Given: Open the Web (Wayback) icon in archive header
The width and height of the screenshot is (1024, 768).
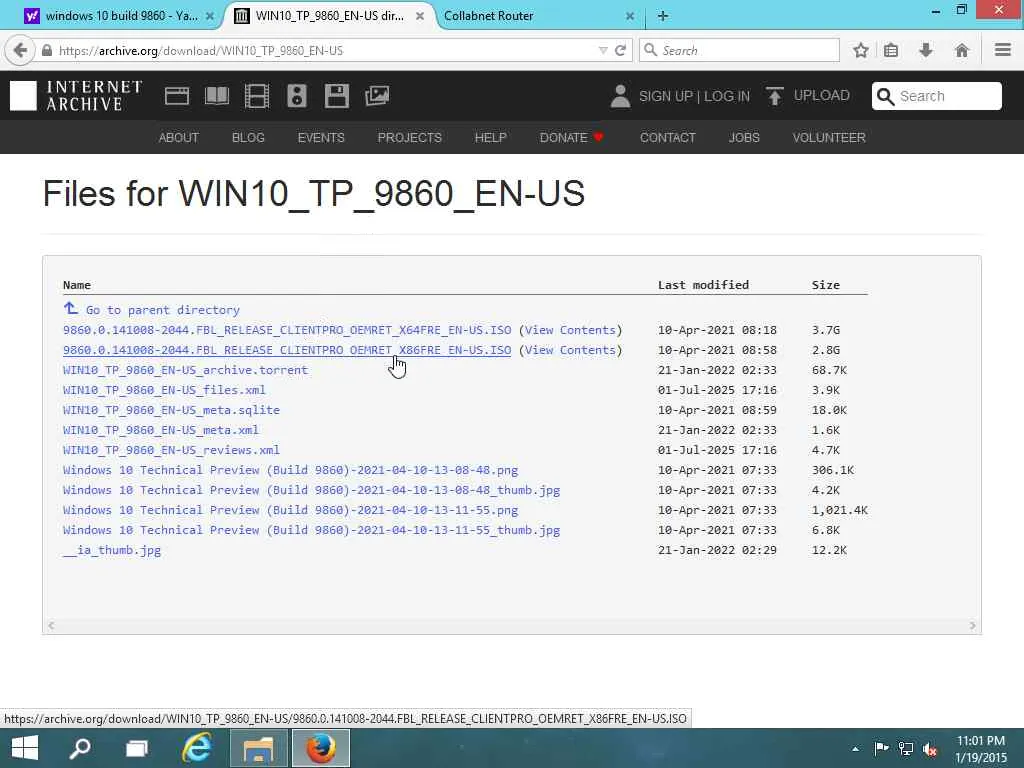Looking at the screenshot, I should coord(177,96).
